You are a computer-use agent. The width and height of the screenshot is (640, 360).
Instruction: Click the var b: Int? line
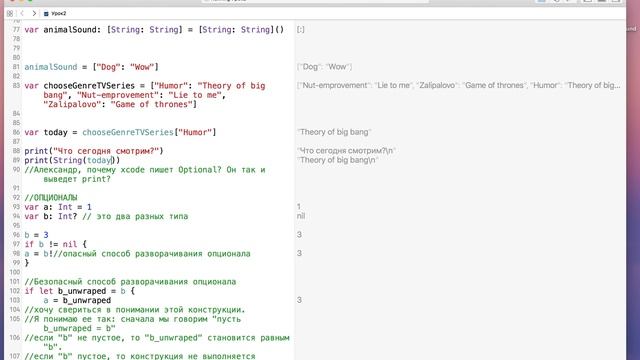(106, 216)
